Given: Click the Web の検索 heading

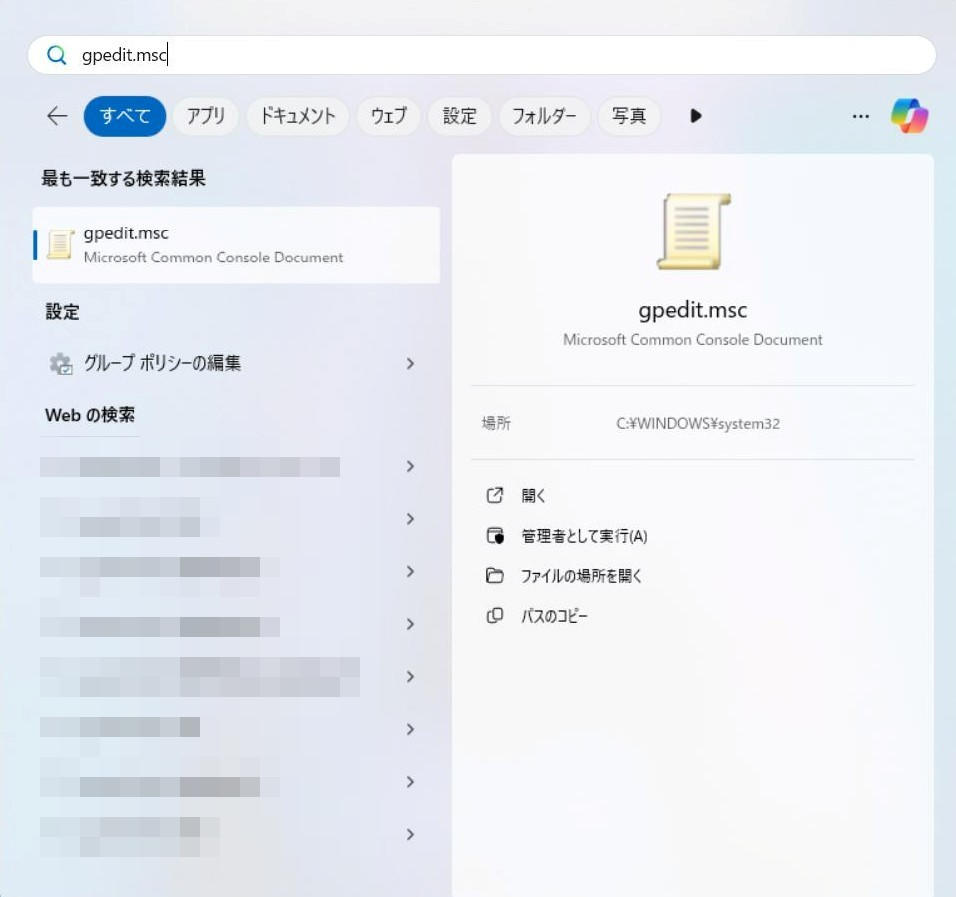Looking at the screenshot, I should pyautogui.click(x=90, y=415).
